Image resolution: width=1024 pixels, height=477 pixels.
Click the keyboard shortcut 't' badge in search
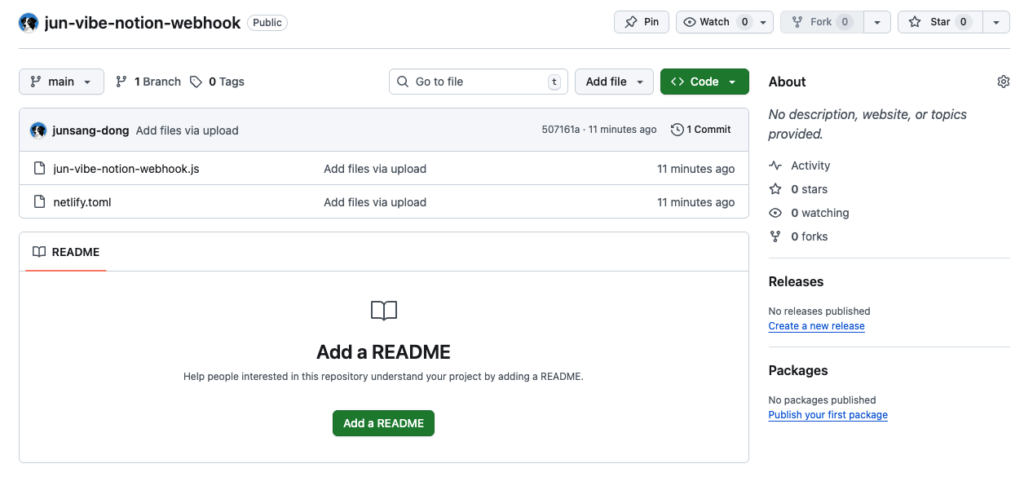(x=554, y=82)
